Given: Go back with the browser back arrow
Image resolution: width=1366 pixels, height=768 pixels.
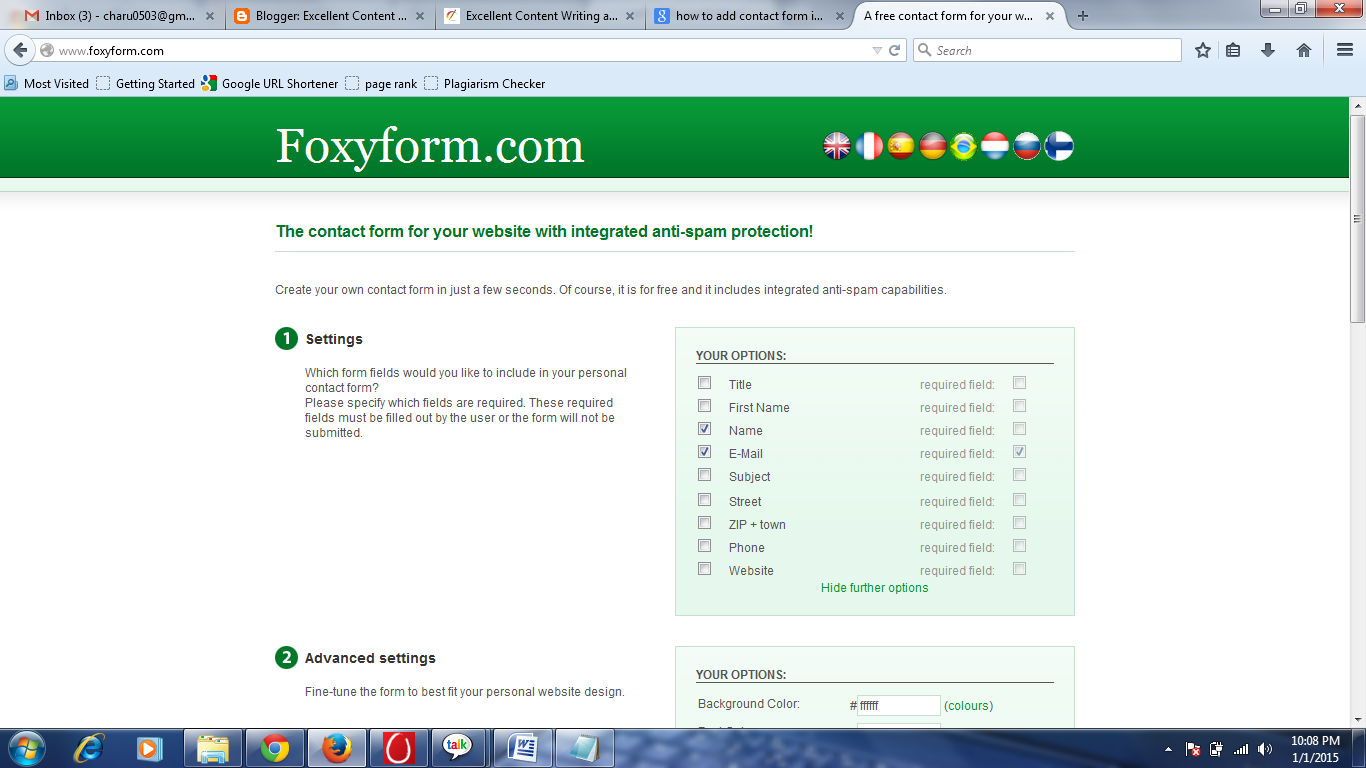Looking at the screenshot, I should pos(20,50).
